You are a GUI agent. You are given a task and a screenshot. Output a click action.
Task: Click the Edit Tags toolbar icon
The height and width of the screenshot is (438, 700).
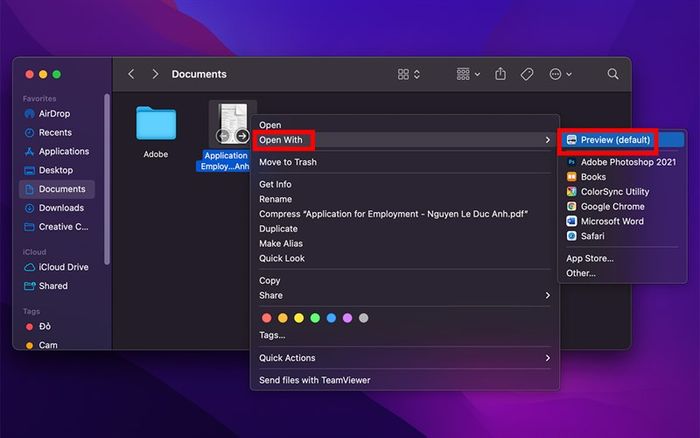click(527, 74)
